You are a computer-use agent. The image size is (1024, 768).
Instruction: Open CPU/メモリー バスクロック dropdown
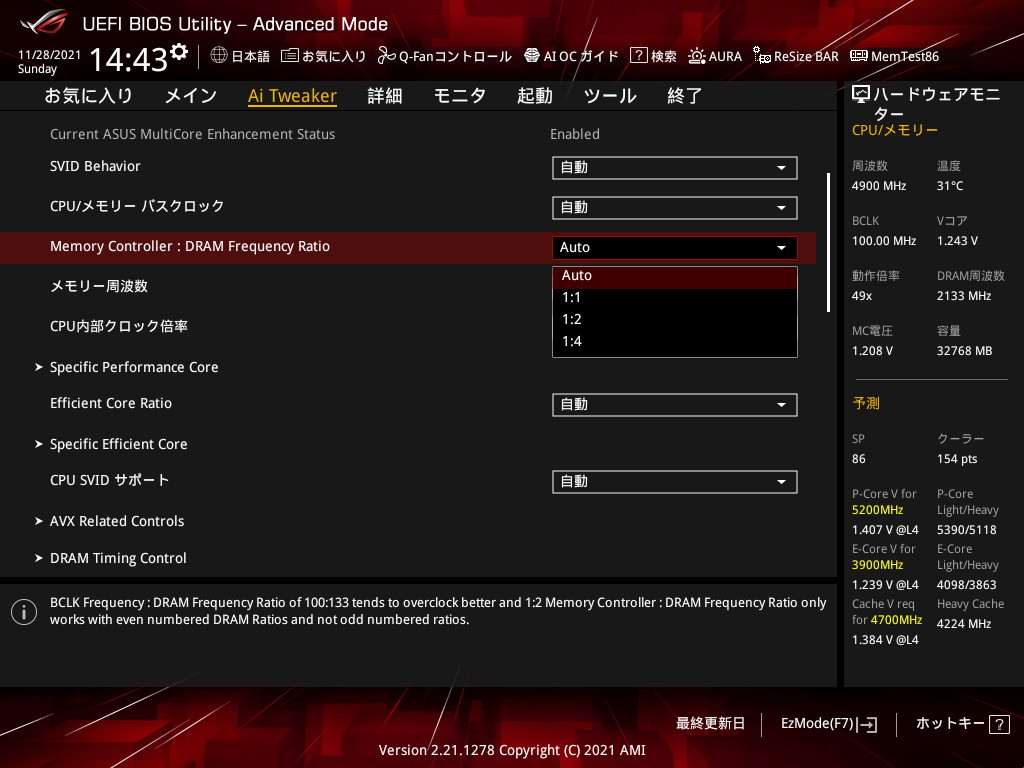675,208
